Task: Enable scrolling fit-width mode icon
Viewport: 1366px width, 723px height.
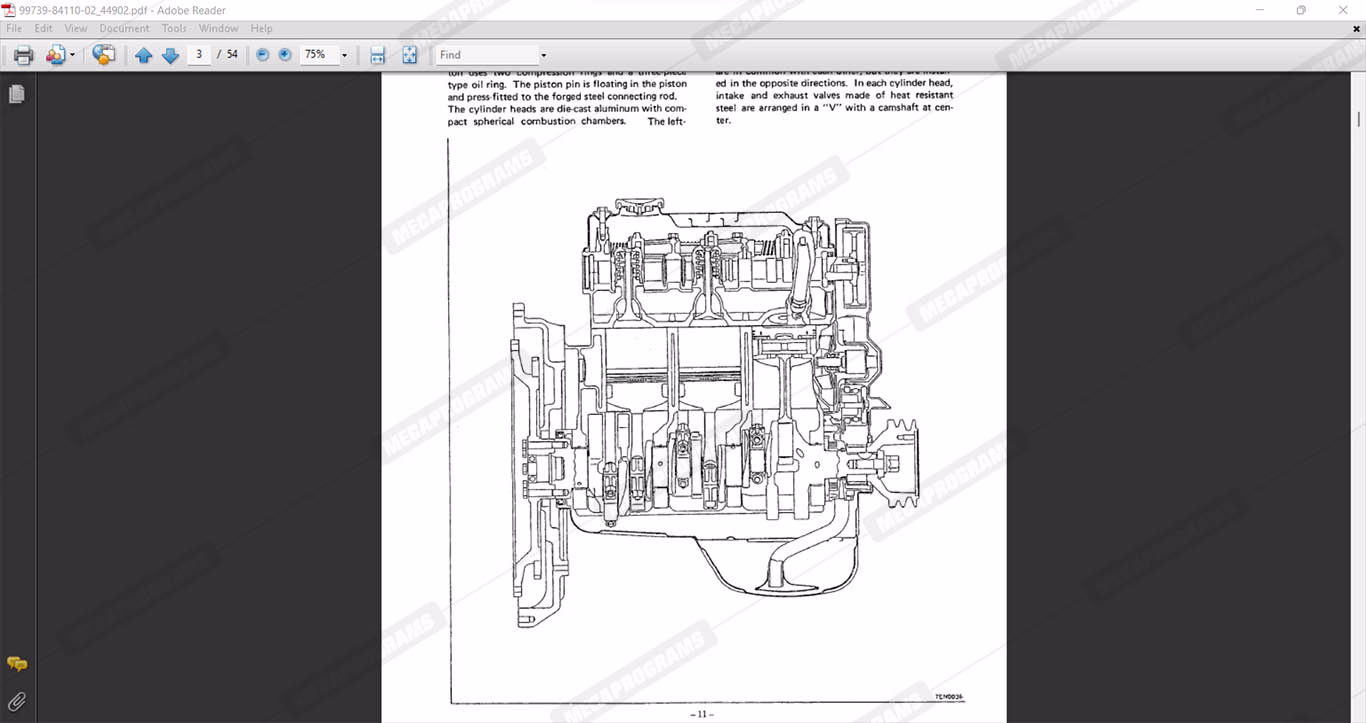Action: 377,55
